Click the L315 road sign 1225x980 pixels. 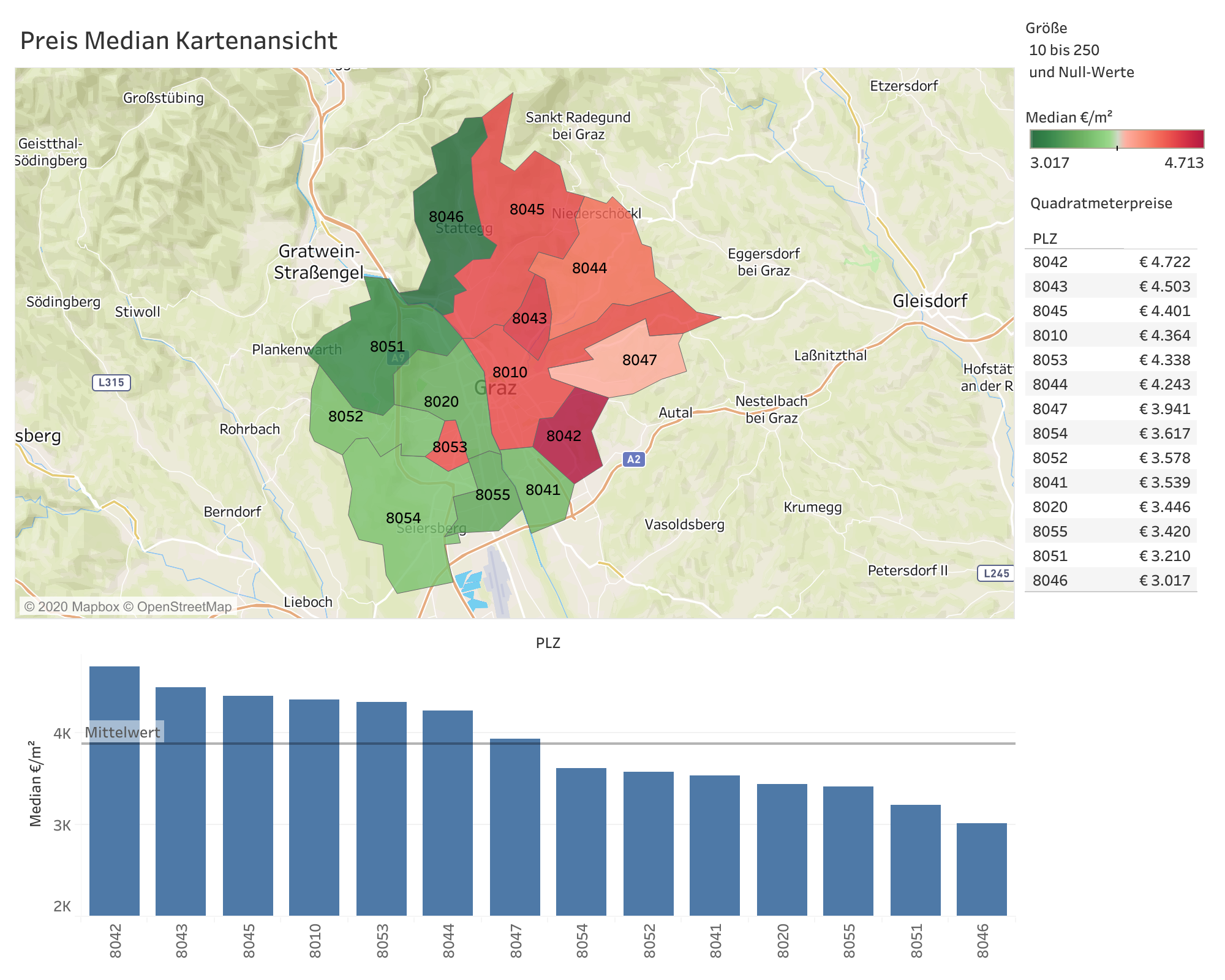coord(111,383)
